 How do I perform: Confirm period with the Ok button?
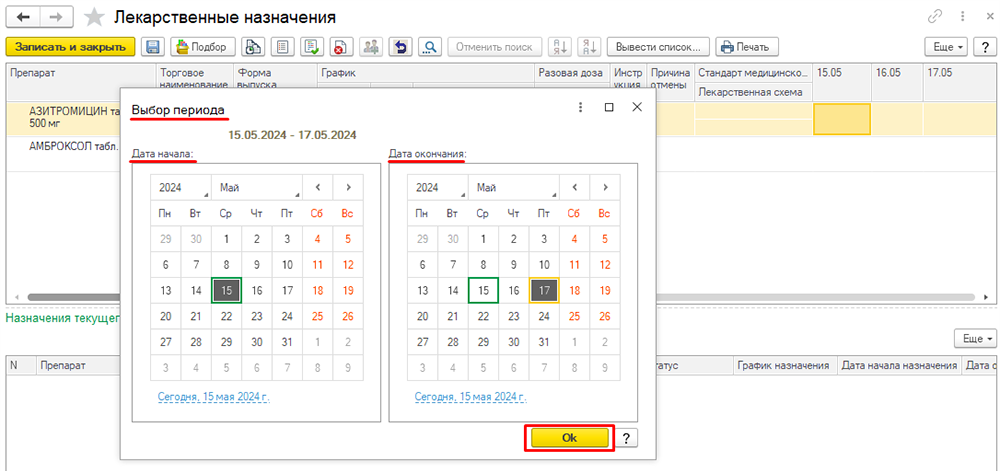pos(570,438)
